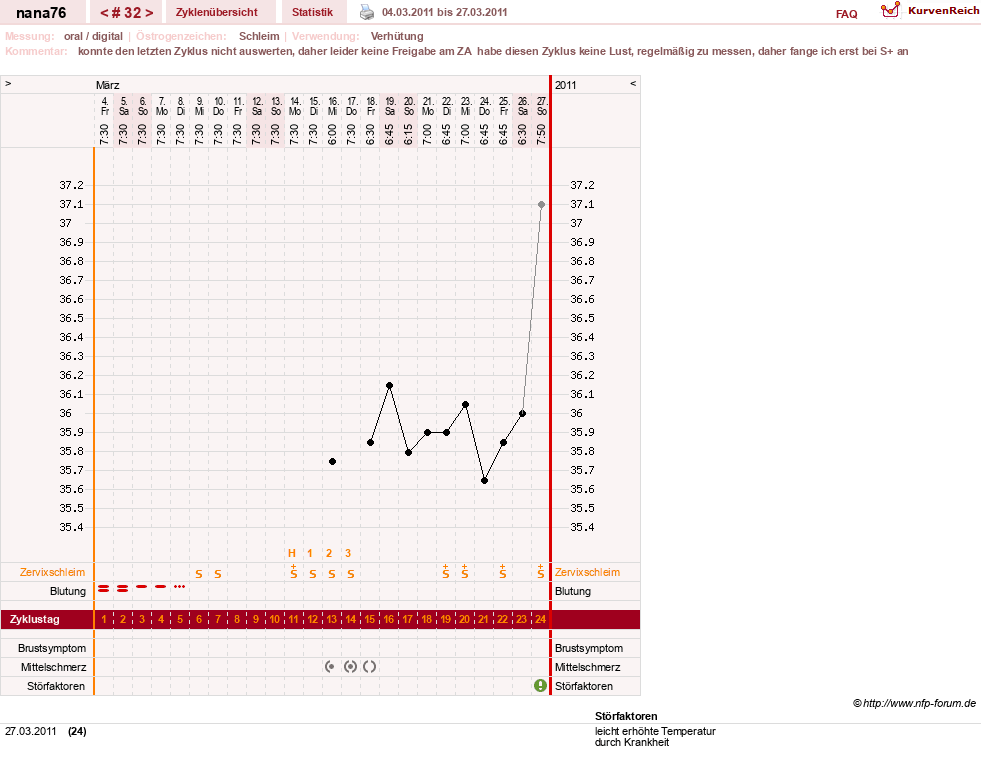Click the 27.03.2011 date in footer
The width and height of the screenshot is (981, 769).
[31, 731]
